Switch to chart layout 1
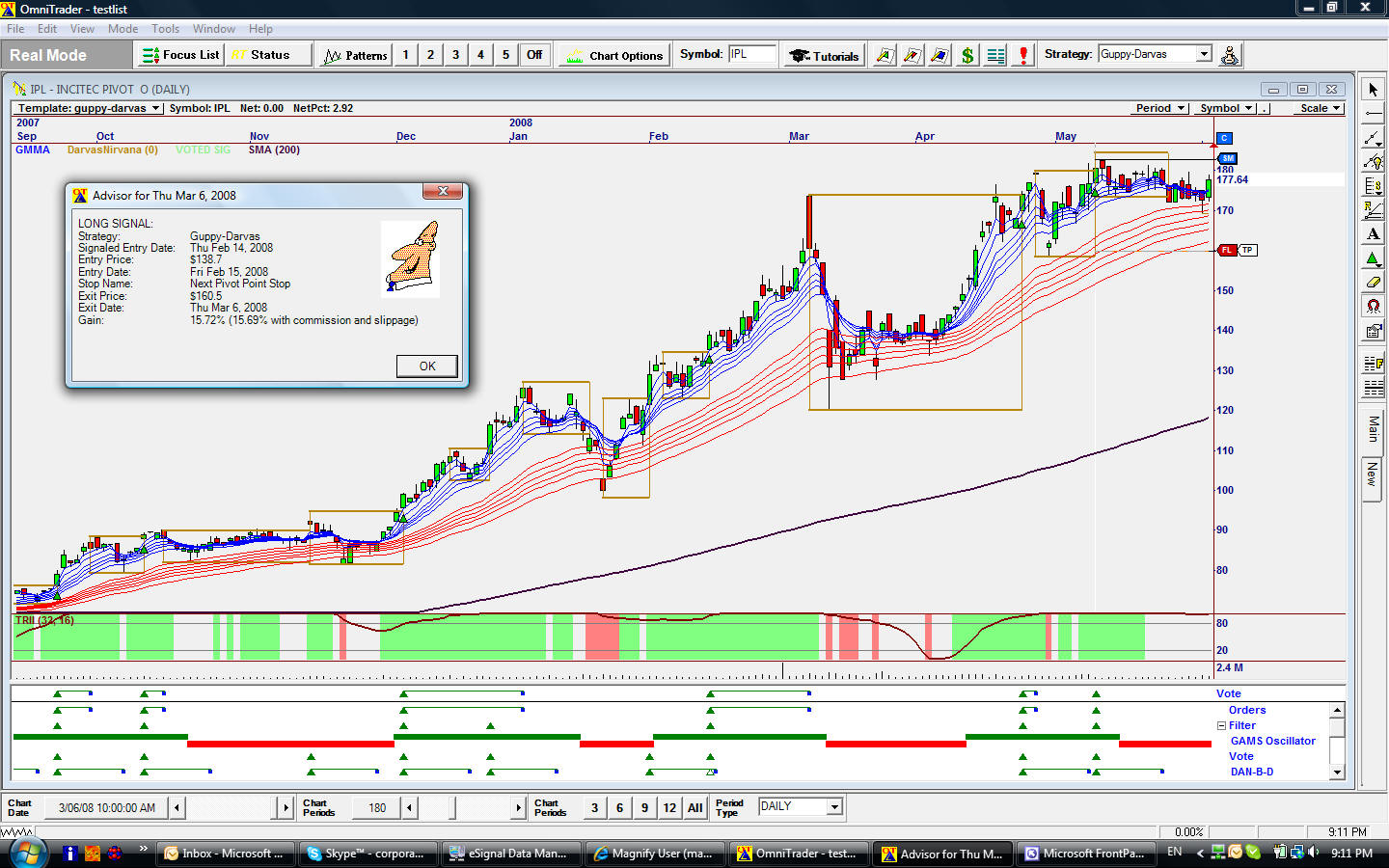Viewport: 1389px width, 868px height. pyautogui.click(x=405, y=55)
